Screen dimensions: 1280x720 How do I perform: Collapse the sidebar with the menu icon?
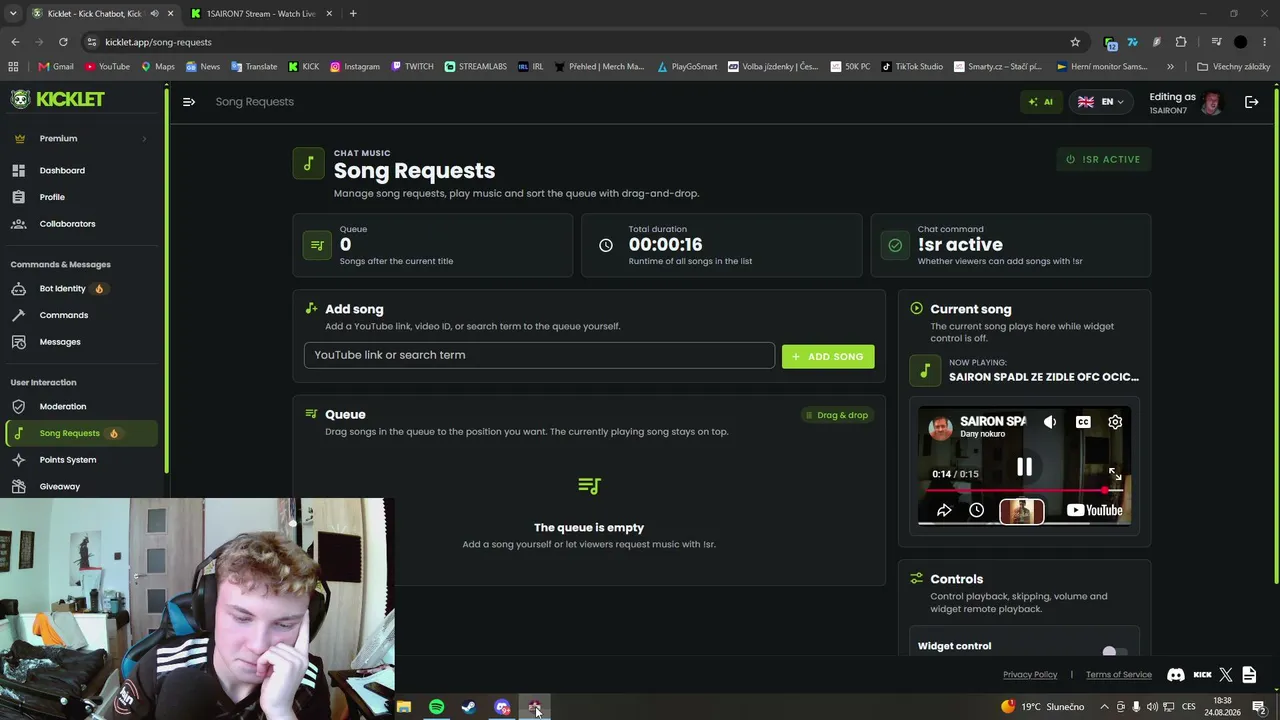[189, 101]
